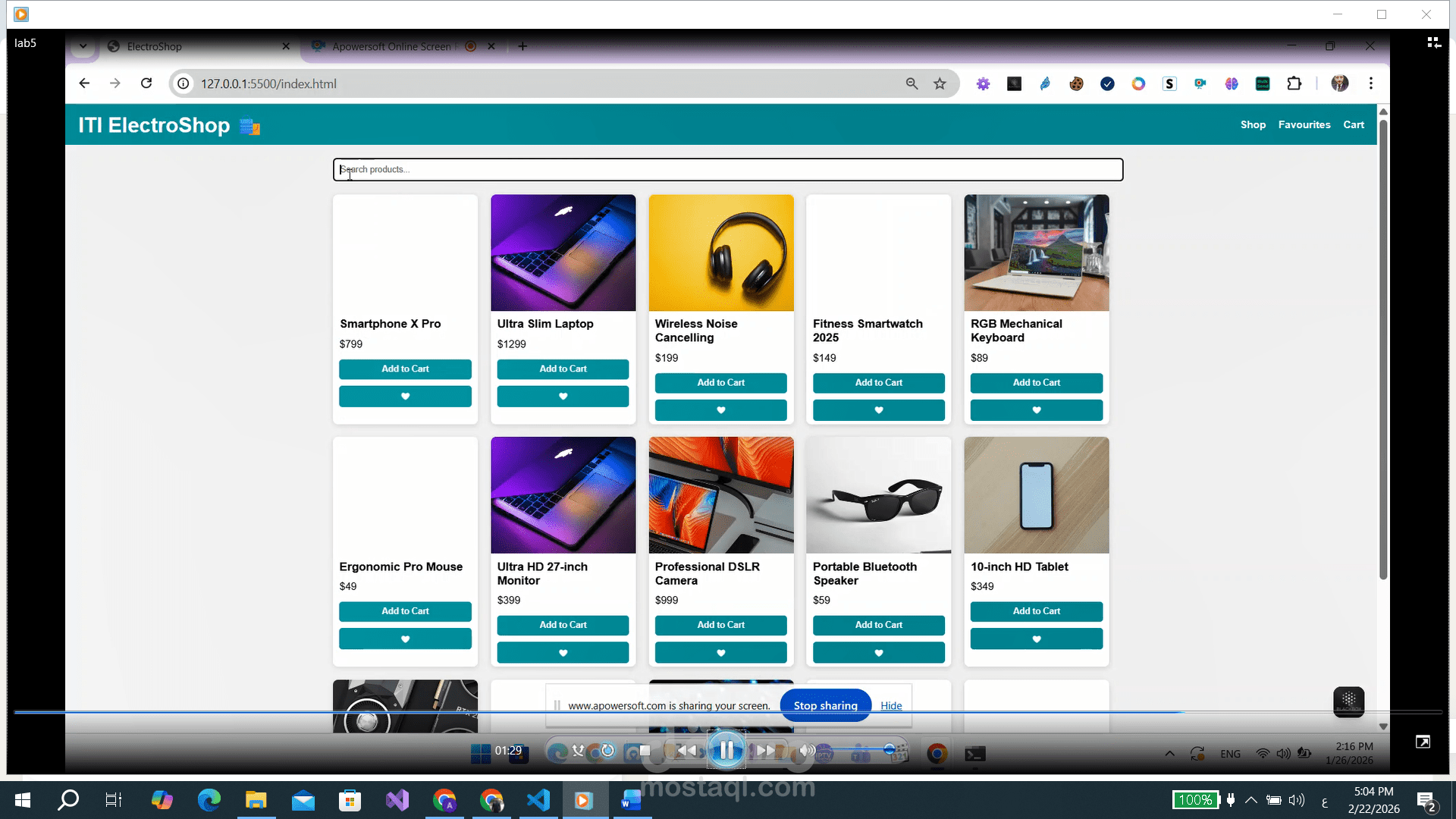This screenshot has width=1456, height=819.
Task: Add Ultra Slim Laptop to cart
Action: (563, 369)
